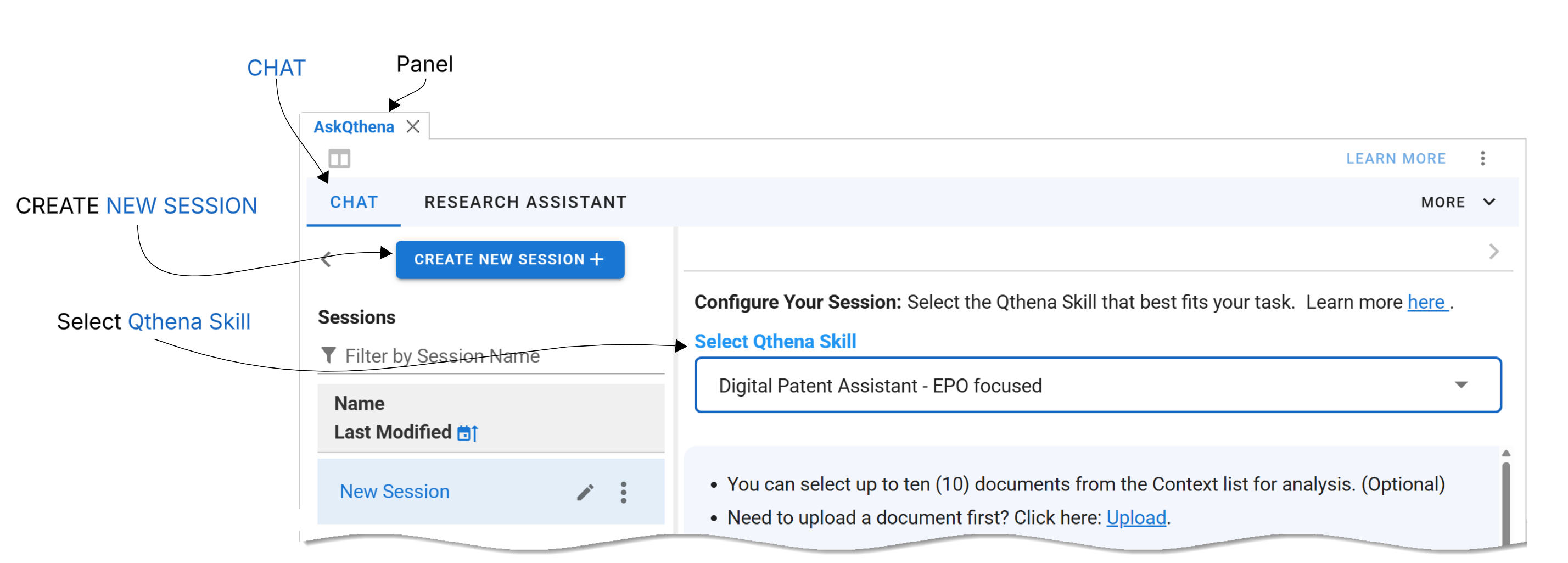Select the New Session row
The width and height of the screenshot is (1568, 563).
pyautogui.click(x=491, y=492)
